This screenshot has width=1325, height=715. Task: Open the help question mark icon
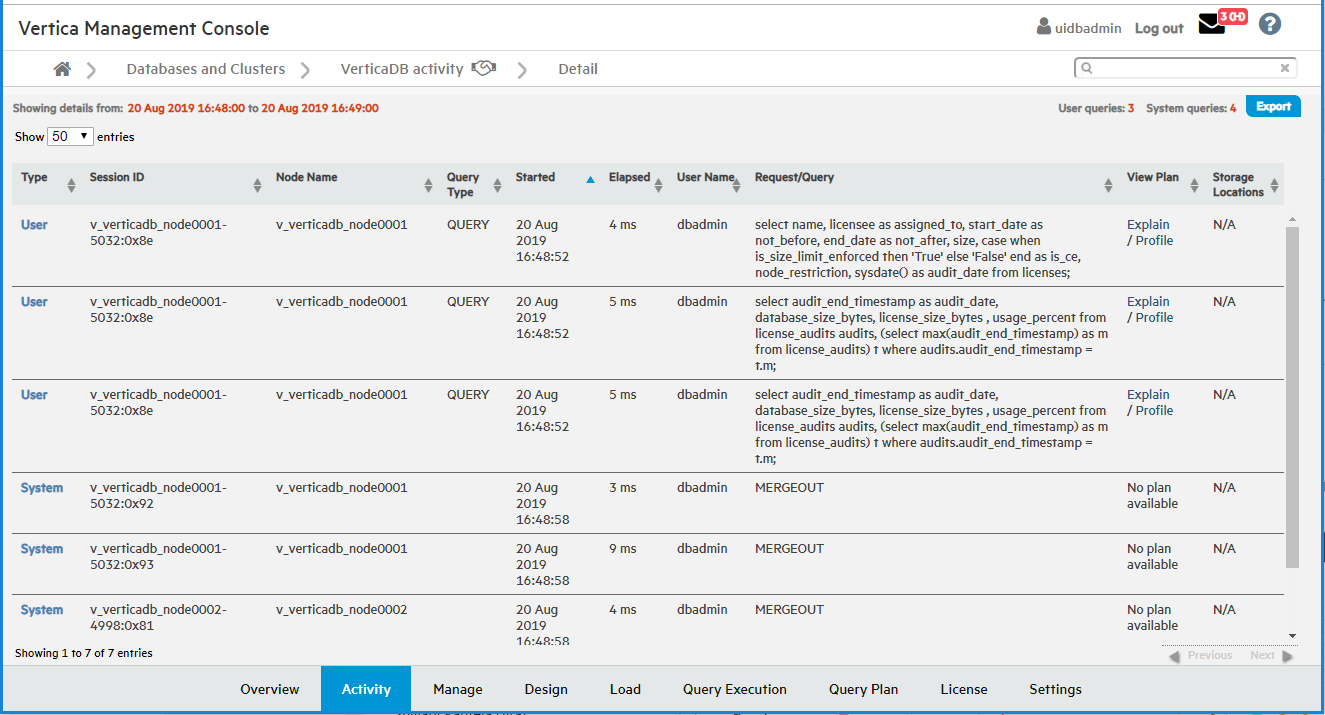coord(1270,25)
